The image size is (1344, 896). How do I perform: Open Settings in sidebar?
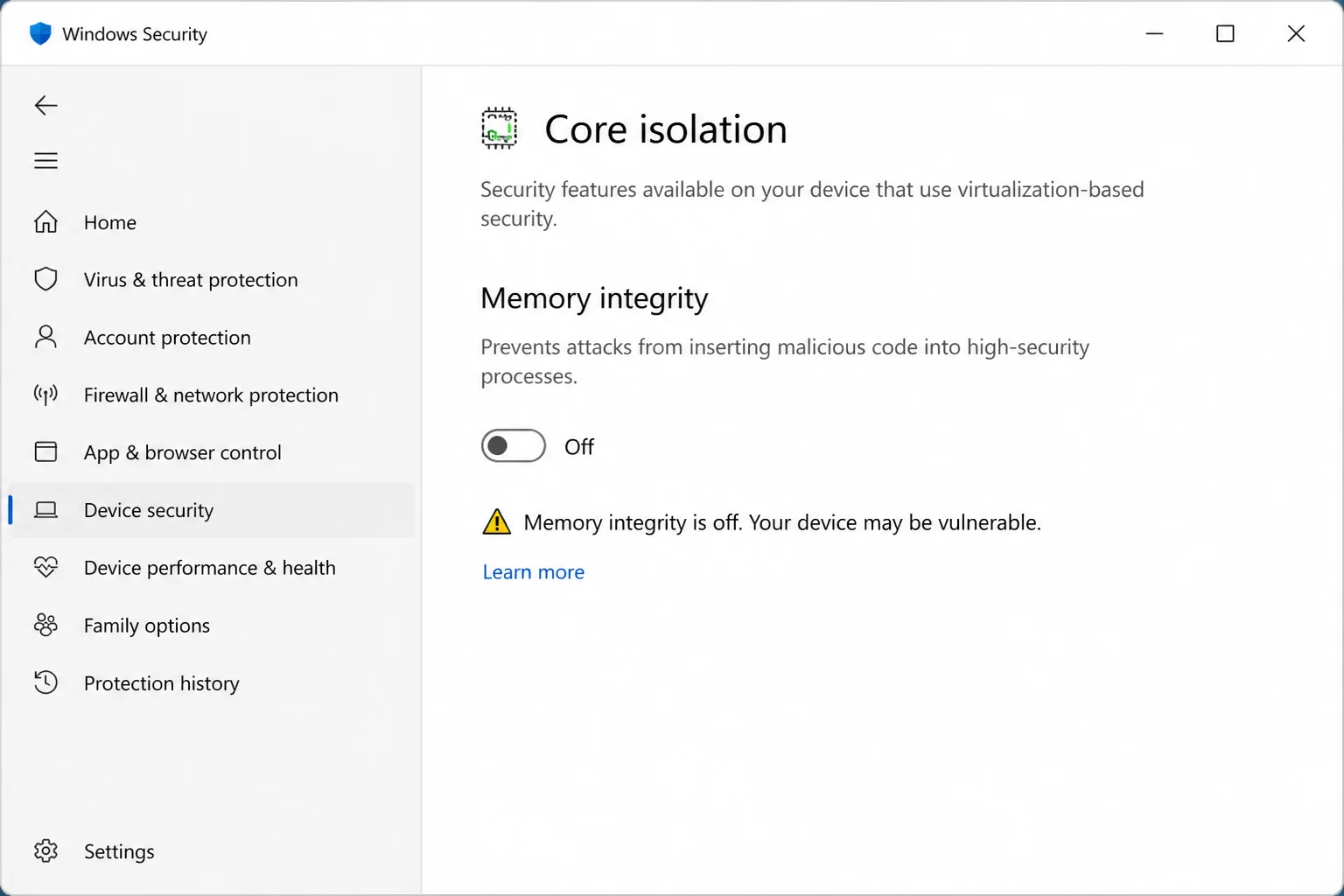pos(211,851)
